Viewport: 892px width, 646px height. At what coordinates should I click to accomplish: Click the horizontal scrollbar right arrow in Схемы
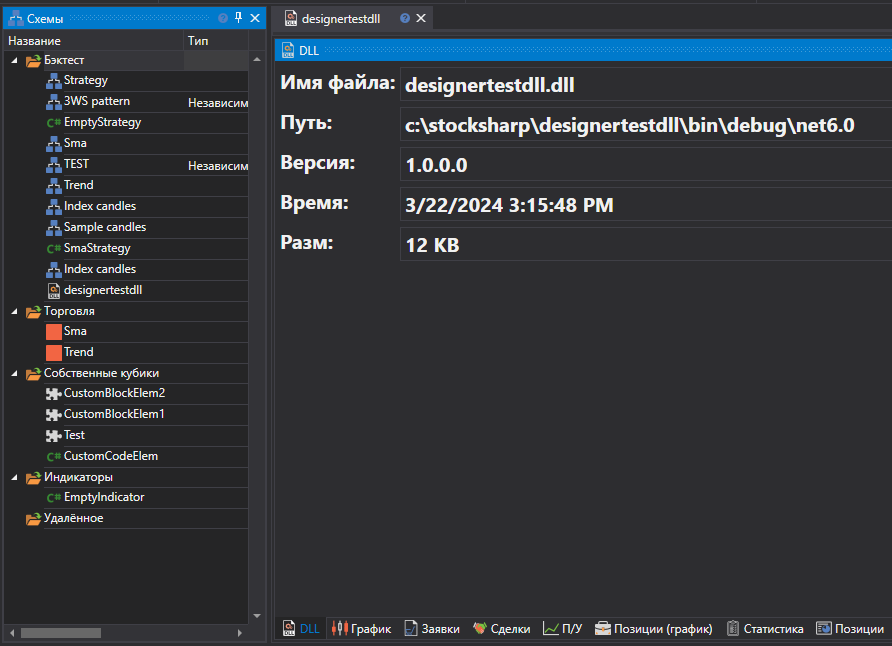(x=239, y=633)
